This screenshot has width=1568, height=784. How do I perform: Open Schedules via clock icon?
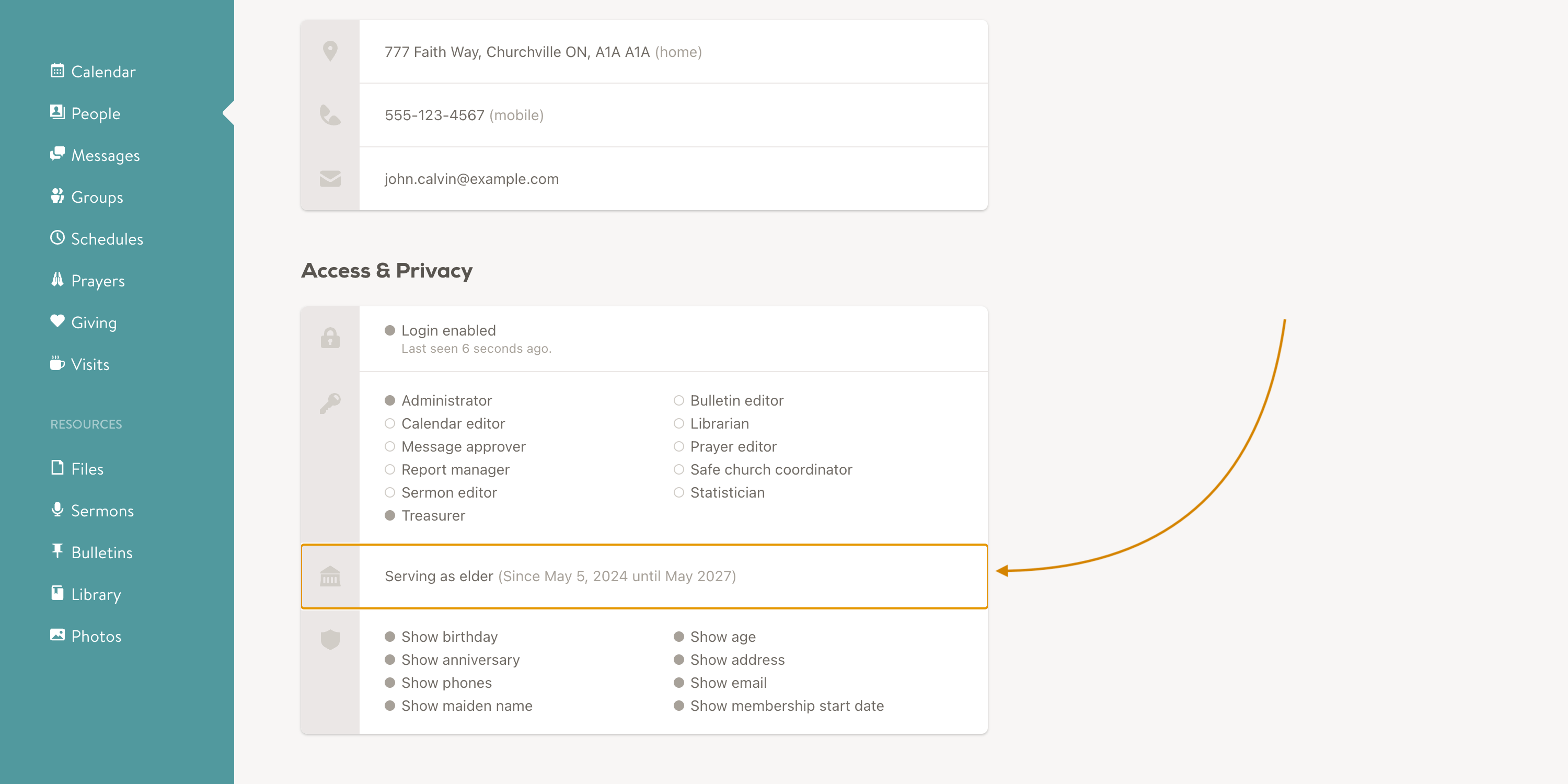click(x=57, y=238)
